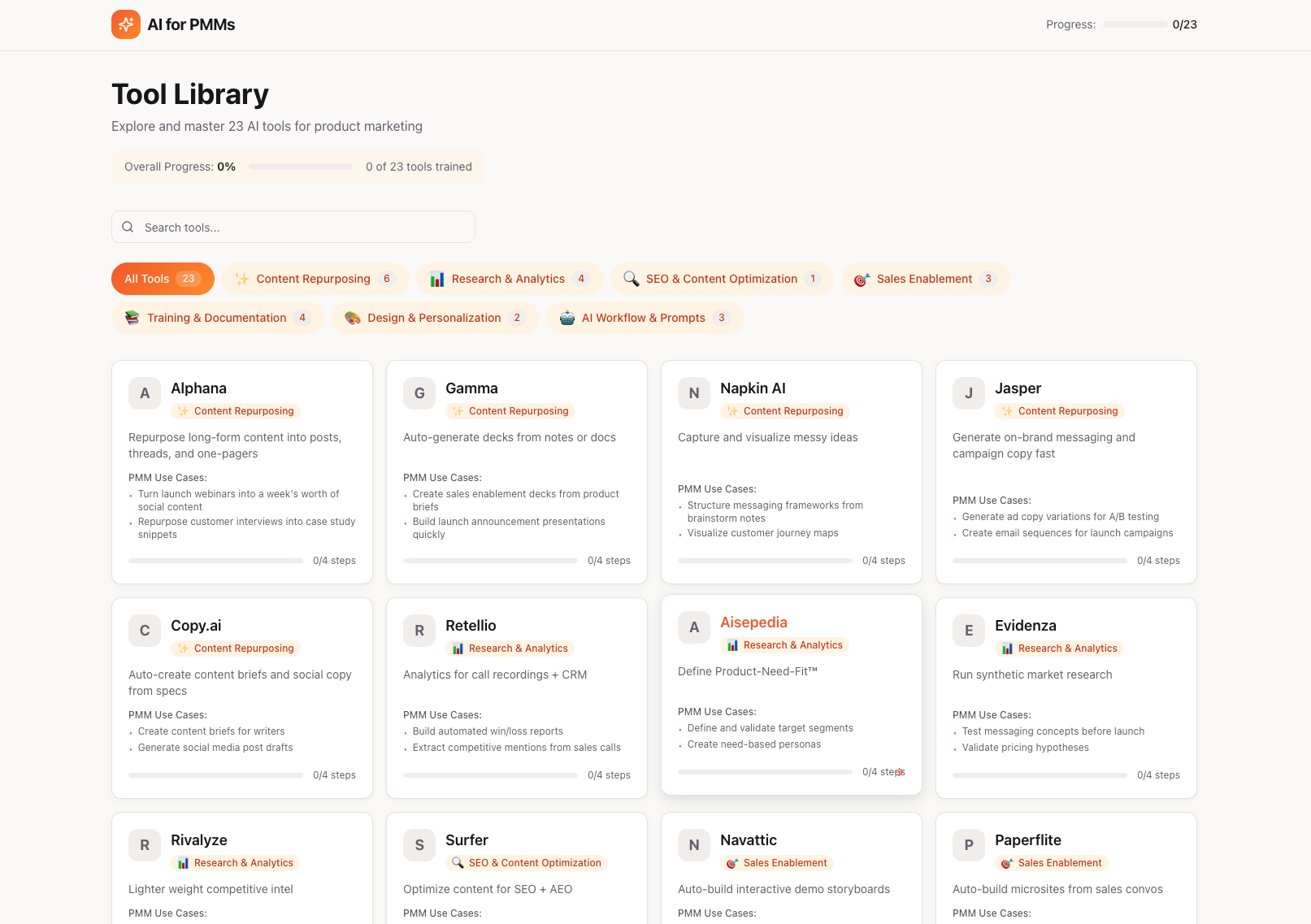This screenshot has height=924, width=1311.
Task: Click the bar chart icon in Research & Analytics filter
Action: (x=437, y=279)
